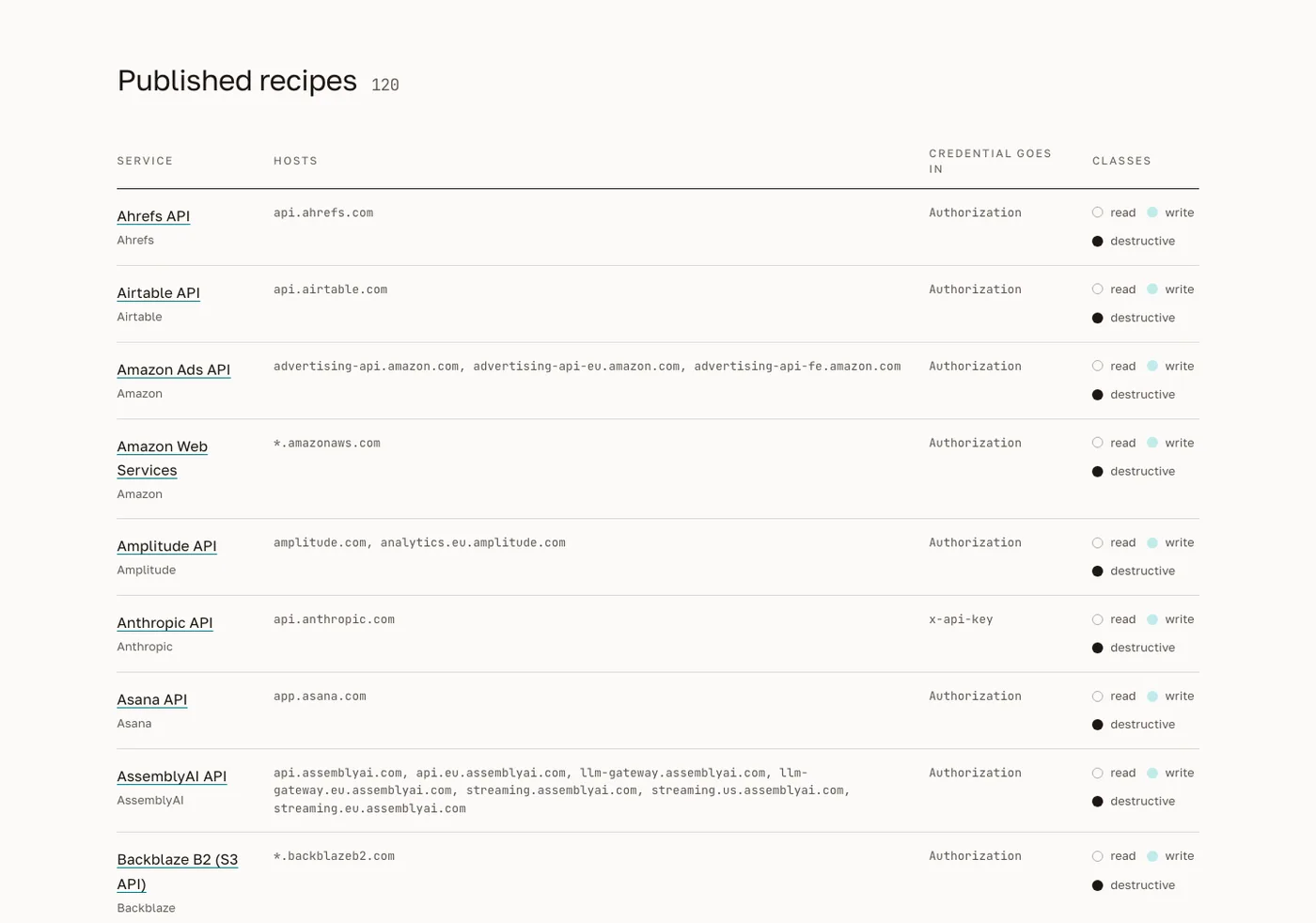This screenshot has width=1316, height=923.
Task: Click the destructive dot in the Amplitude row
Action: (1097, 571)
